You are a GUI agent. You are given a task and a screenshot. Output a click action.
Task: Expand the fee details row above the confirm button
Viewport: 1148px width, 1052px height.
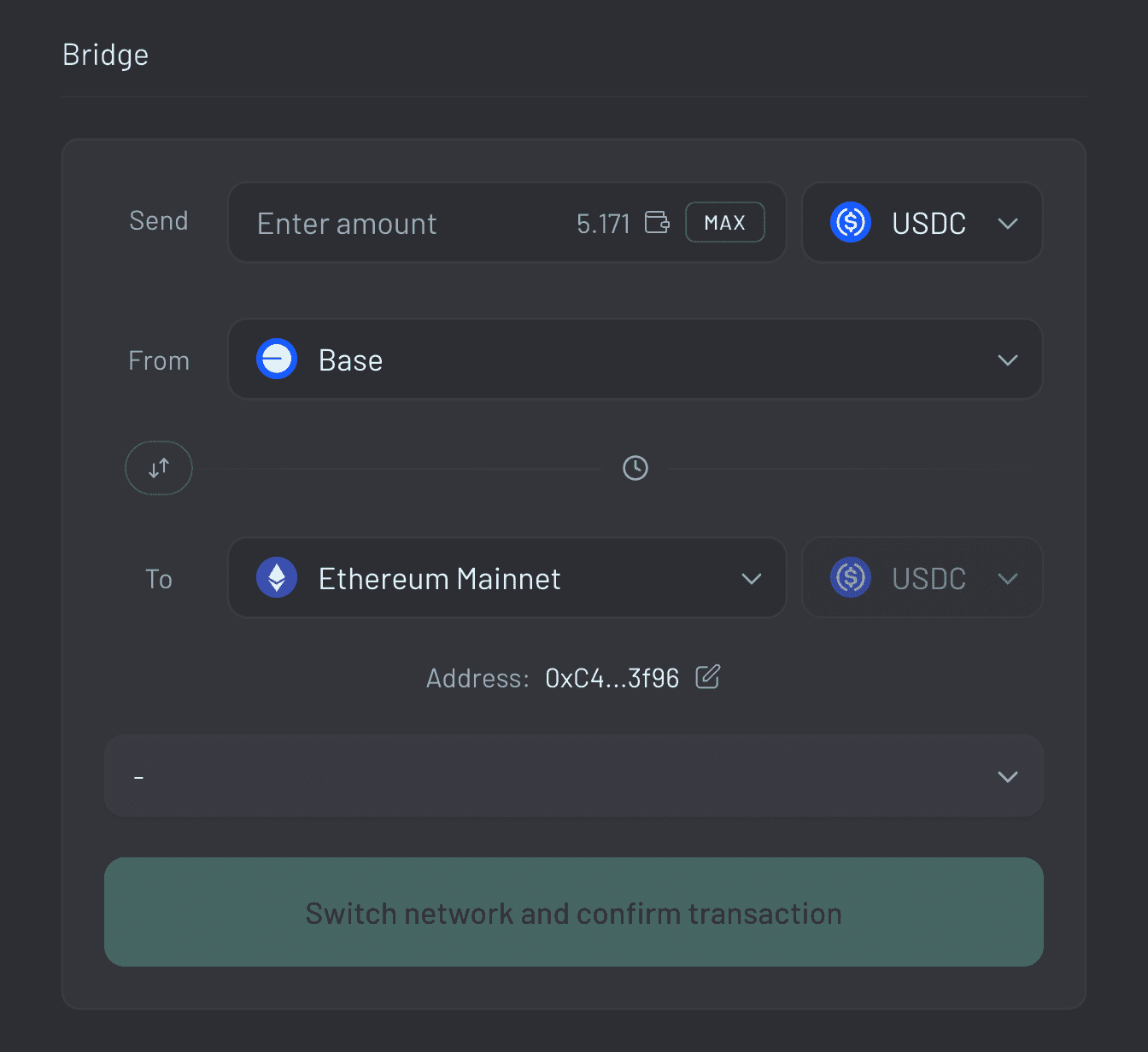click(1006, 776)
